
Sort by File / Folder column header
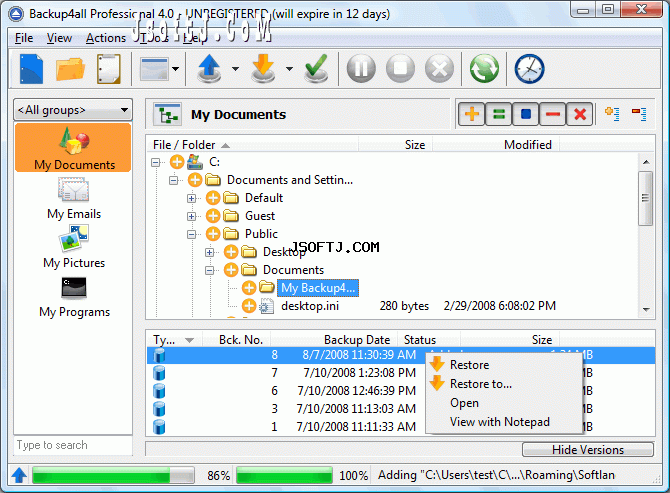[252, 145]
